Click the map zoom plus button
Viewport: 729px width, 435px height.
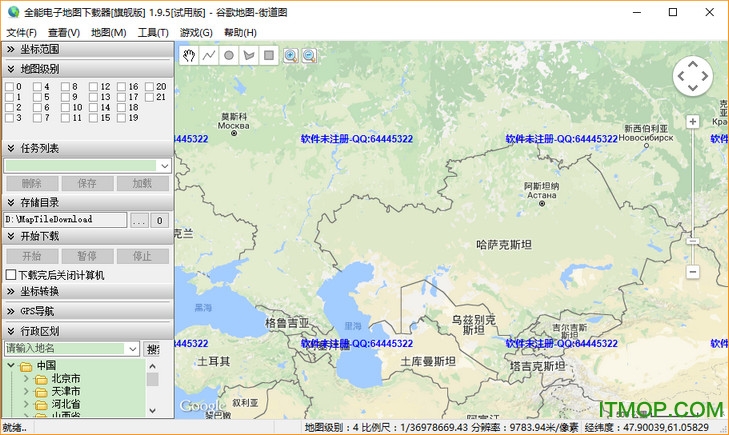coord(693,122)
